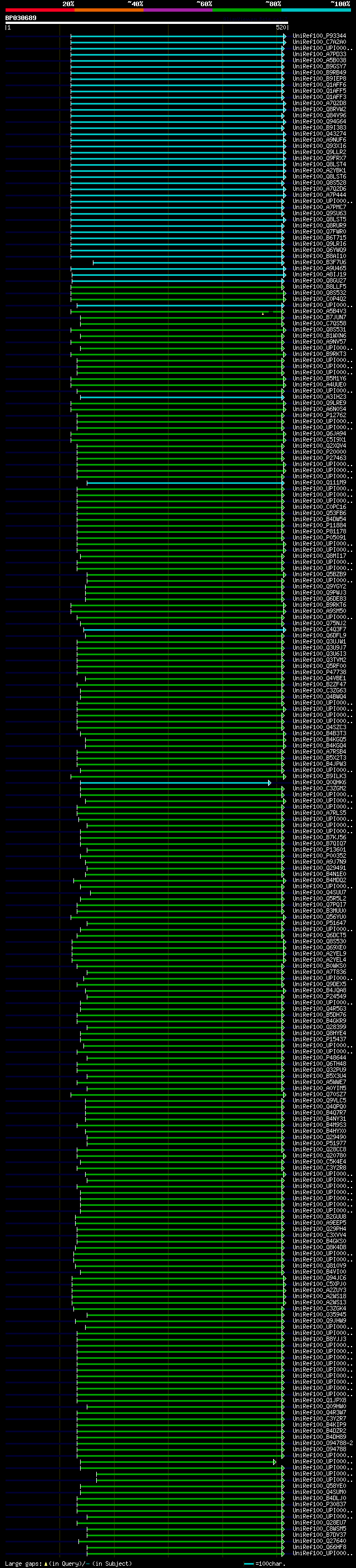
Task: Click the cyan 100char scale legend line
Action: coord(249,1564)
